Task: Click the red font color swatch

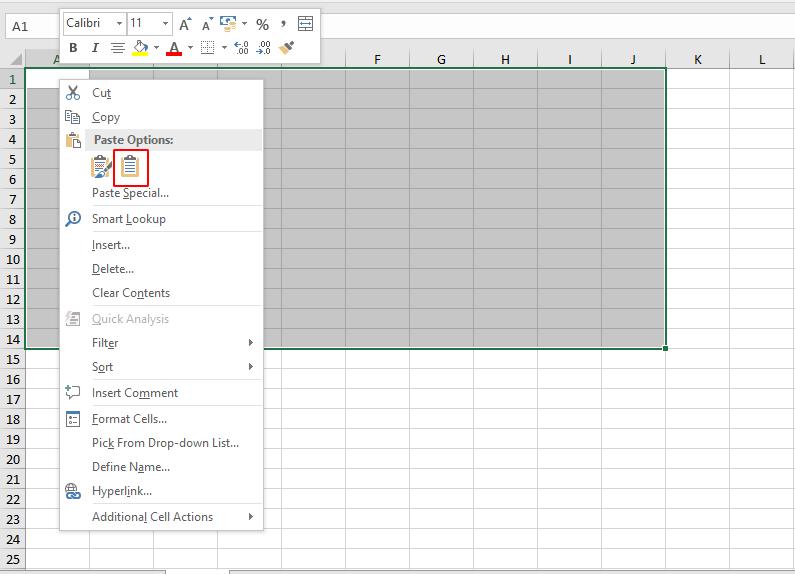Action: (x=174, y=48)
